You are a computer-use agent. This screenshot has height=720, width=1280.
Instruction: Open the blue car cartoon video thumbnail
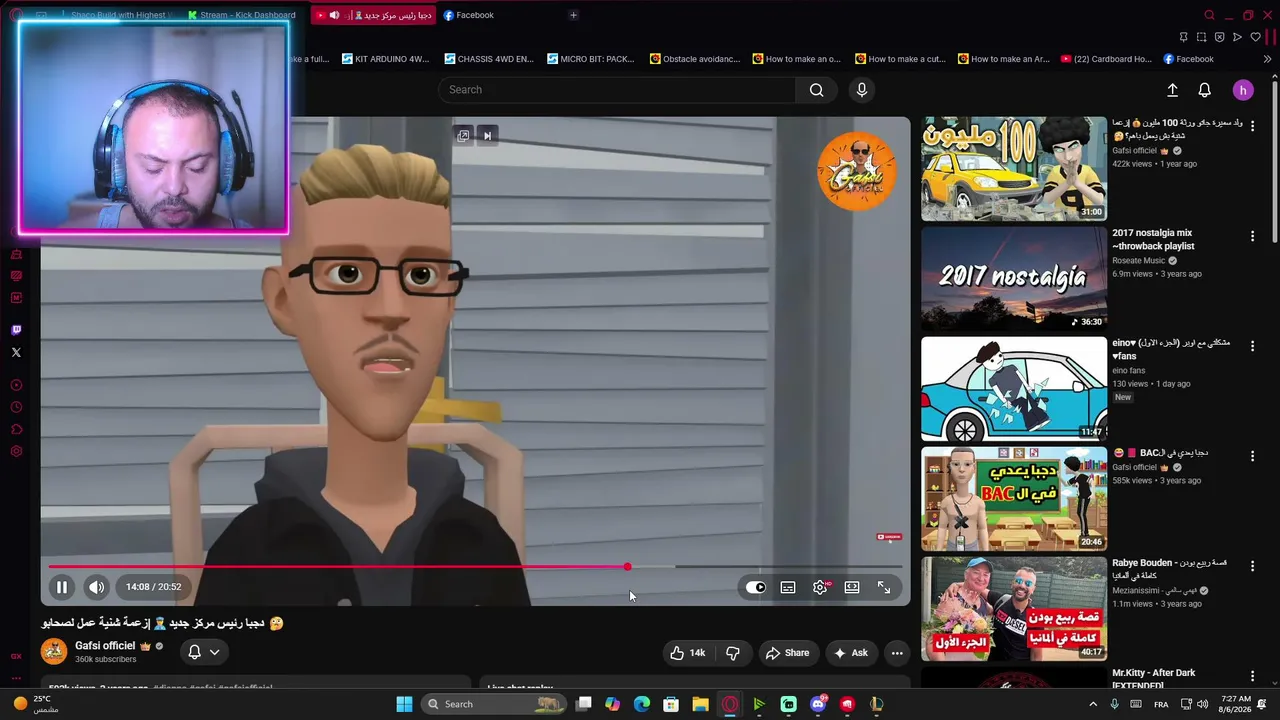coord(1014,389)
